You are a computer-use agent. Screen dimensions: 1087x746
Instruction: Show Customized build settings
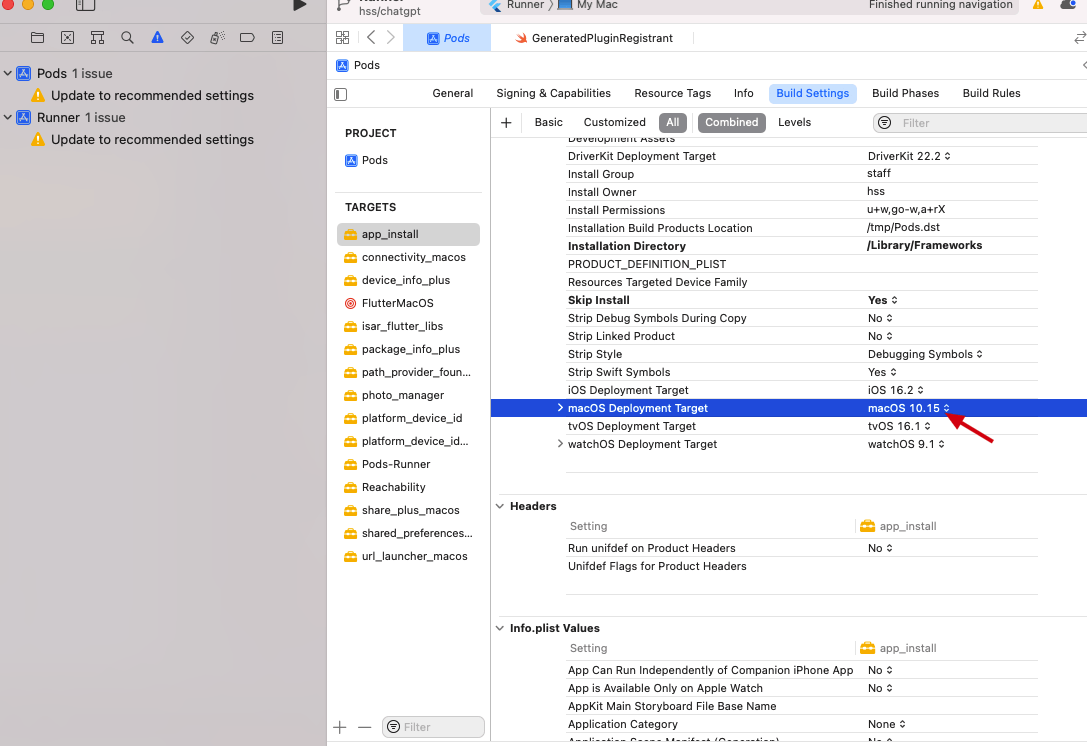pos(614,123)
